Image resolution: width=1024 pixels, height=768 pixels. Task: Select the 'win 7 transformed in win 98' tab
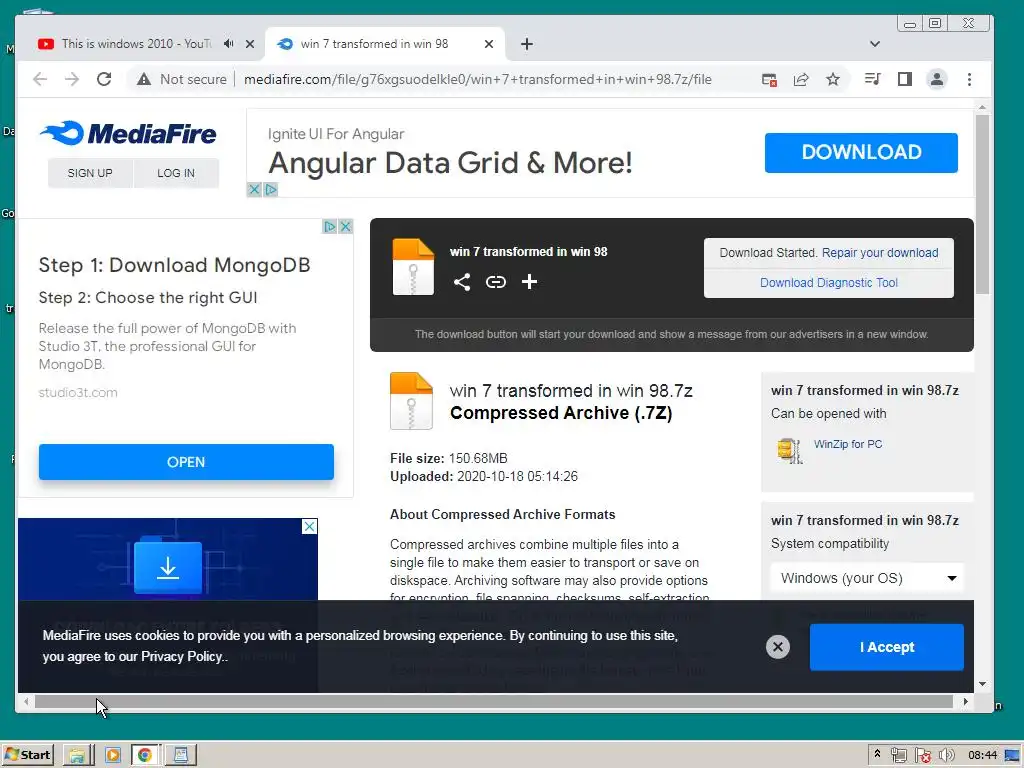[372, 44]
